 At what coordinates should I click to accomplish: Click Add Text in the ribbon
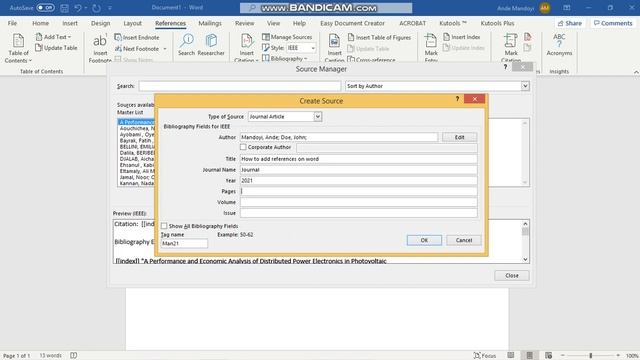(53, 37)
